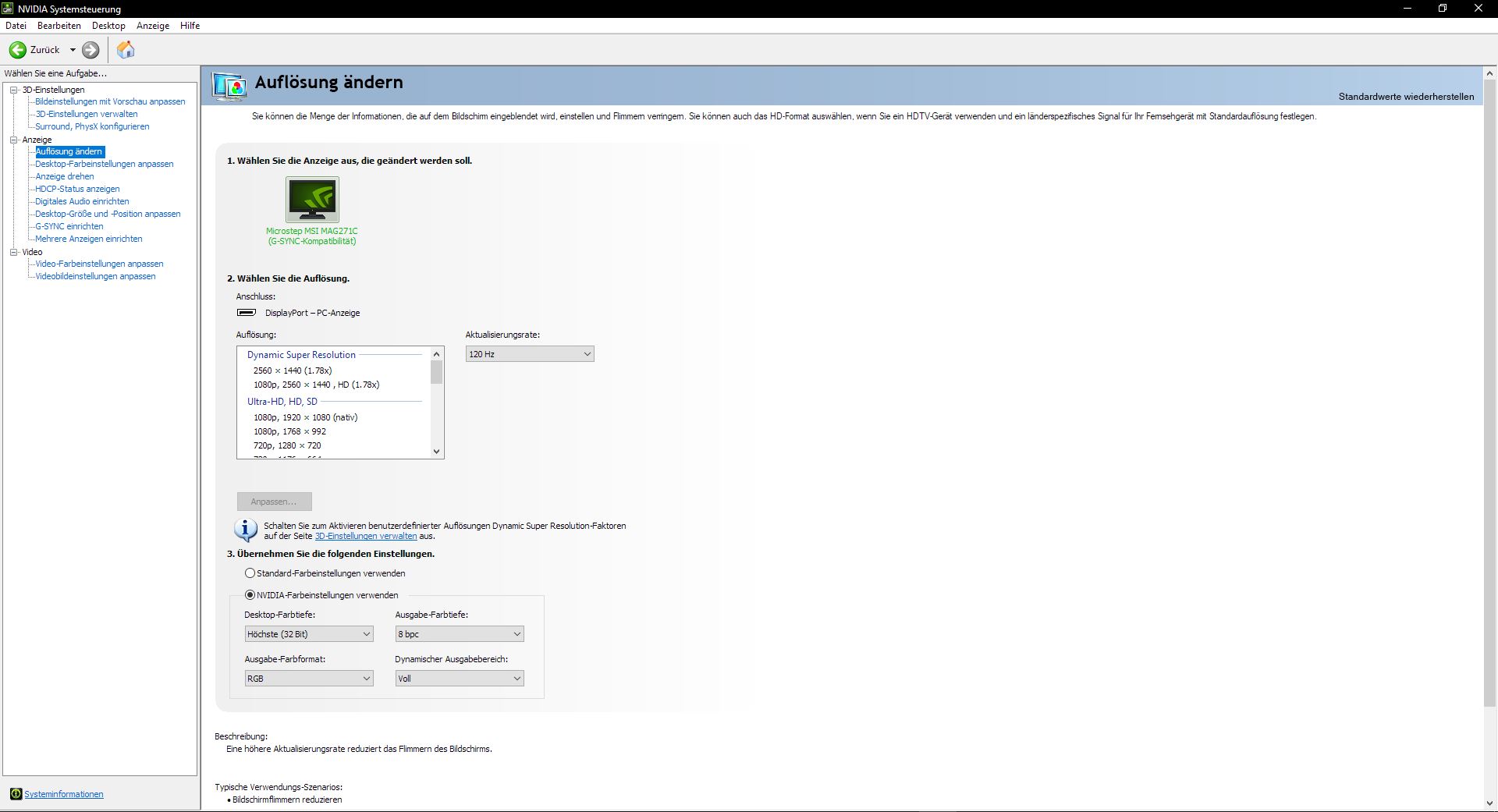Select Bildeinstellungen mit Vorschau anpassen
This screenshot has height=812, width=1498.
point(110,101)
